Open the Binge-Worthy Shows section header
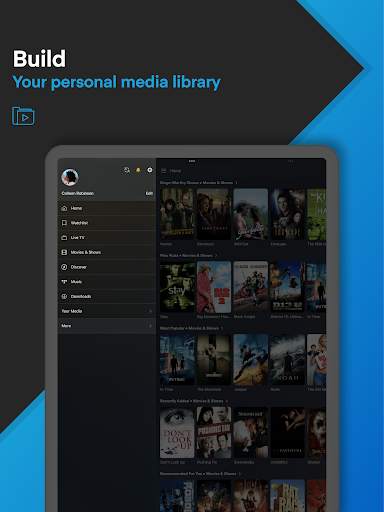Viewport: 384px width, 512px height. (198, 183)
